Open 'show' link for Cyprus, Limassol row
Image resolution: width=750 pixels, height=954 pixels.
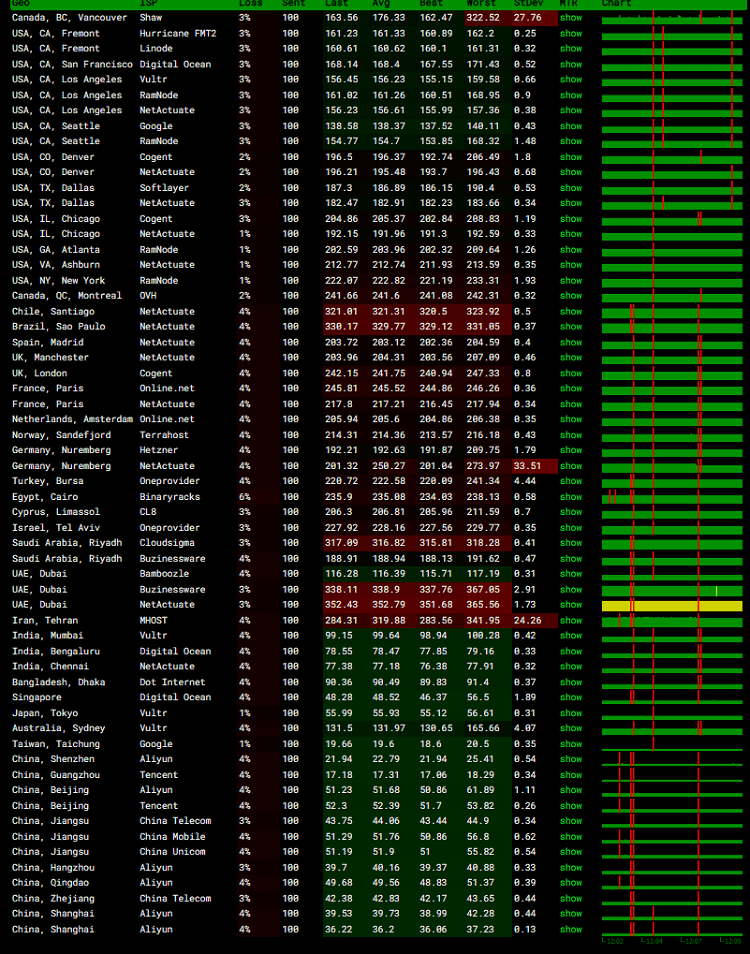coord(571,512)
